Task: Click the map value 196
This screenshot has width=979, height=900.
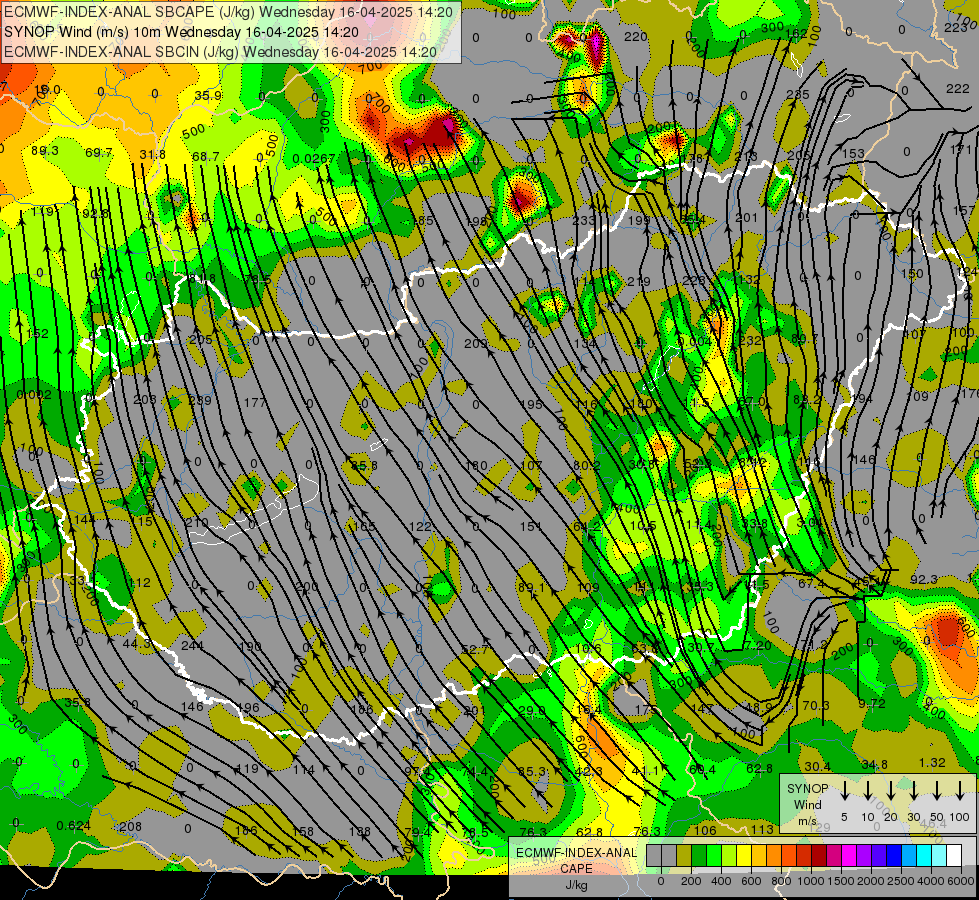Action: tap(248, 708)
